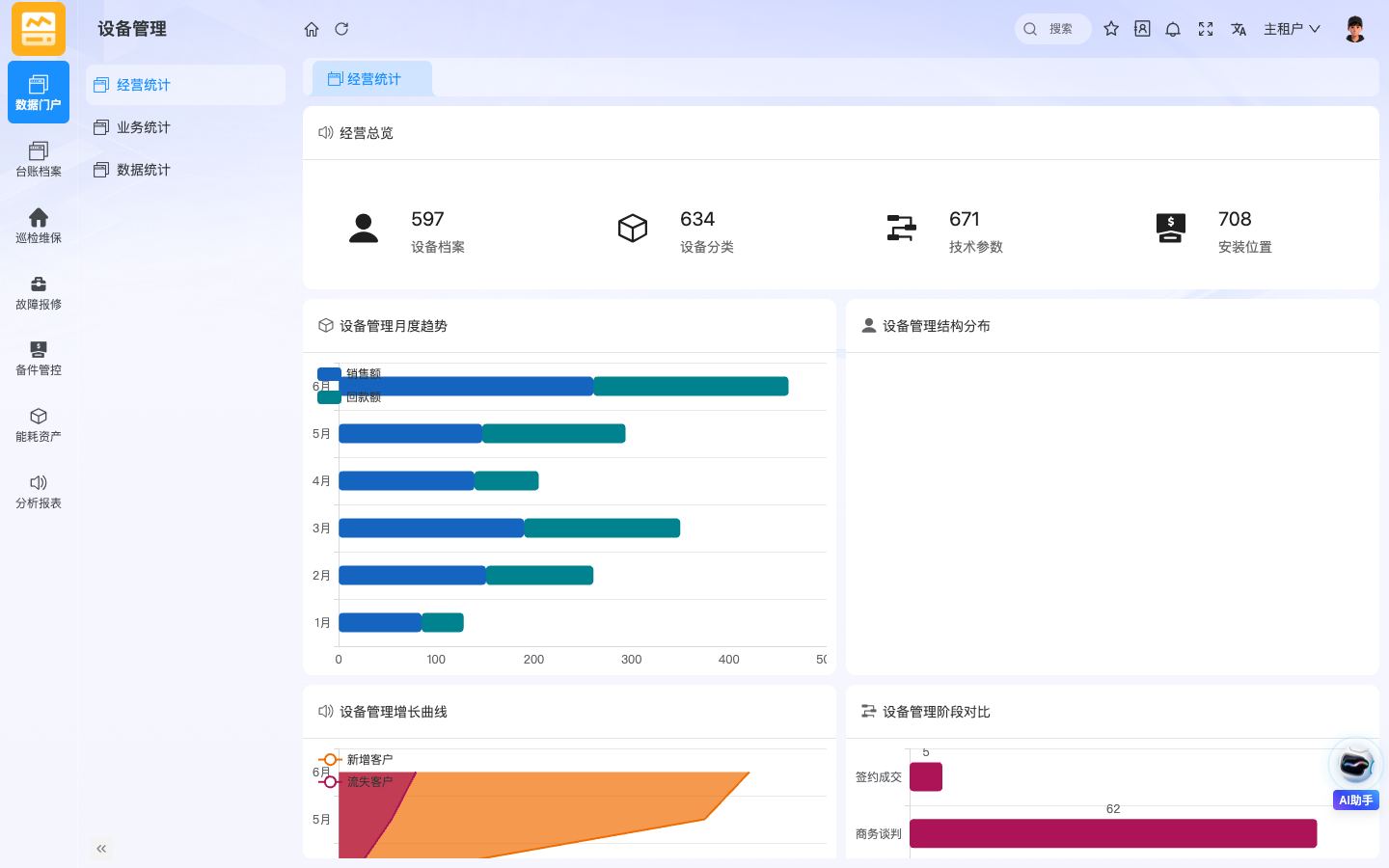This screenshot has height=868, width=1389.
Task: Click the 安装位置 dollar icon
Action: pyautogui.click(x=1170, y=229)
